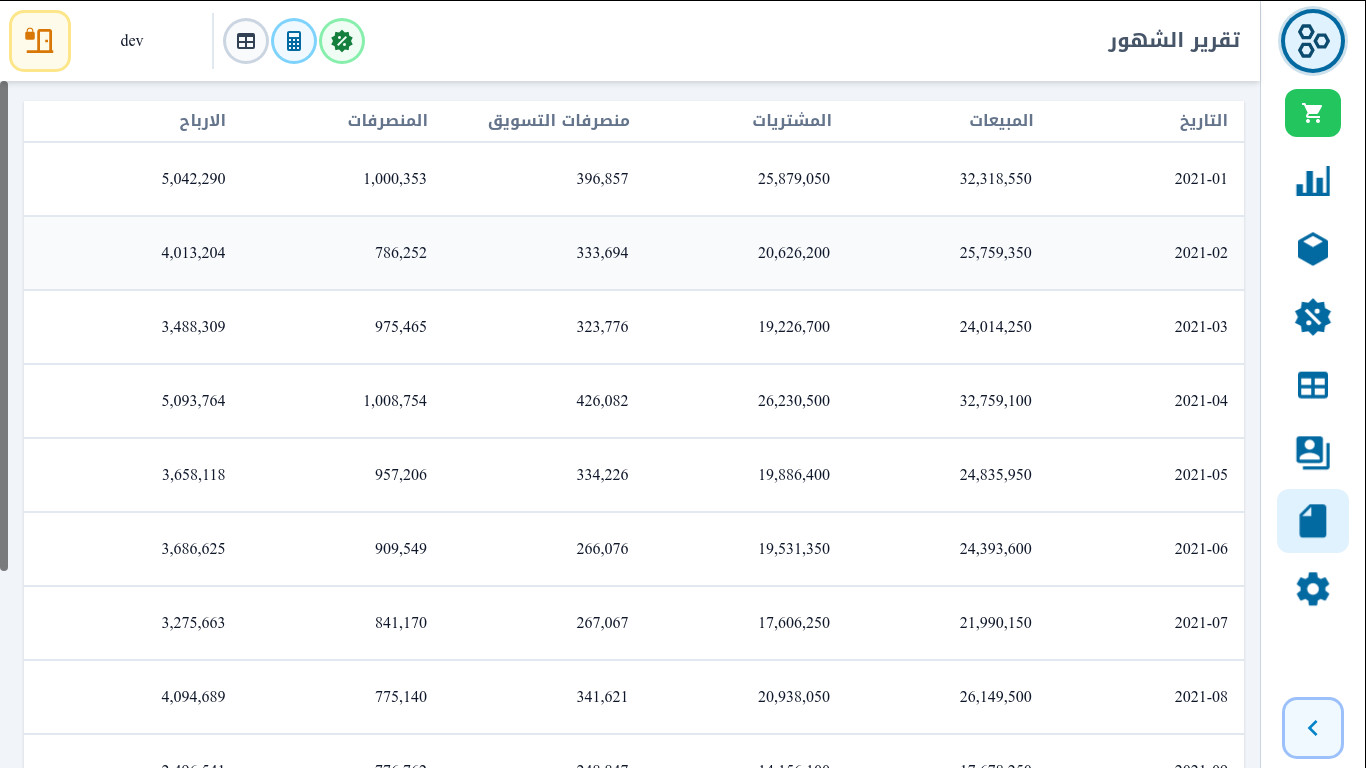Click the sidebar percent discount badge icon
Viewport: 1366px width, 768px height.
(1312, 318)
